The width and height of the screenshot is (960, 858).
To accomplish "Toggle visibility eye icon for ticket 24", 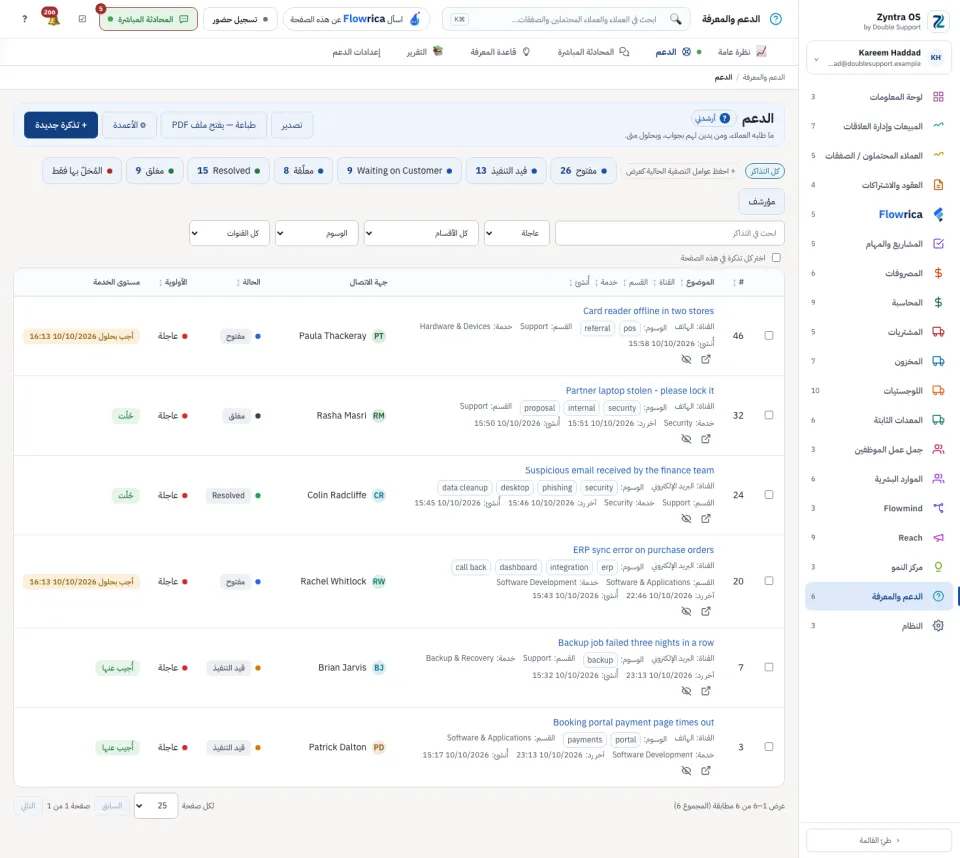I will pyautogui.click(x=686, y=519).
